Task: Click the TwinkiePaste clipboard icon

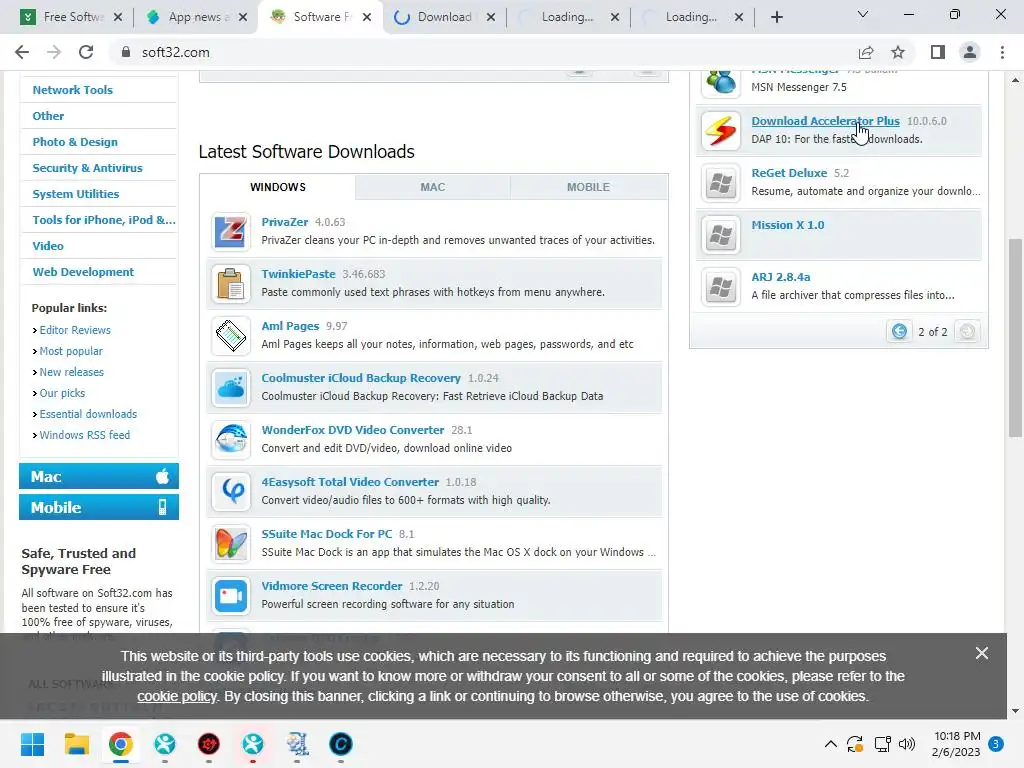Action: (231, 283)
